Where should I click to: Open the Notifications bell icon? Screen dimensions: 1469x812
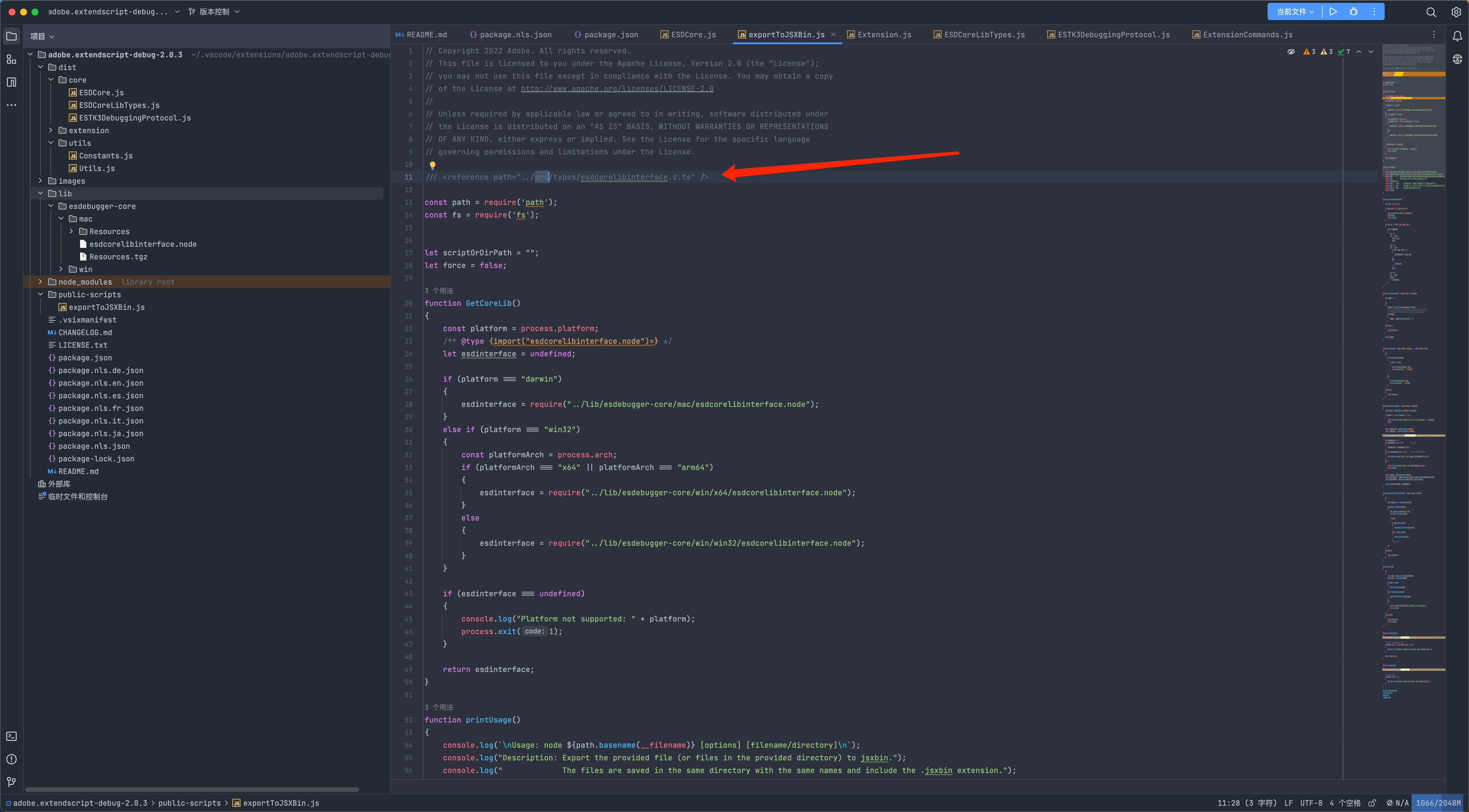[x=1457, y=36]
